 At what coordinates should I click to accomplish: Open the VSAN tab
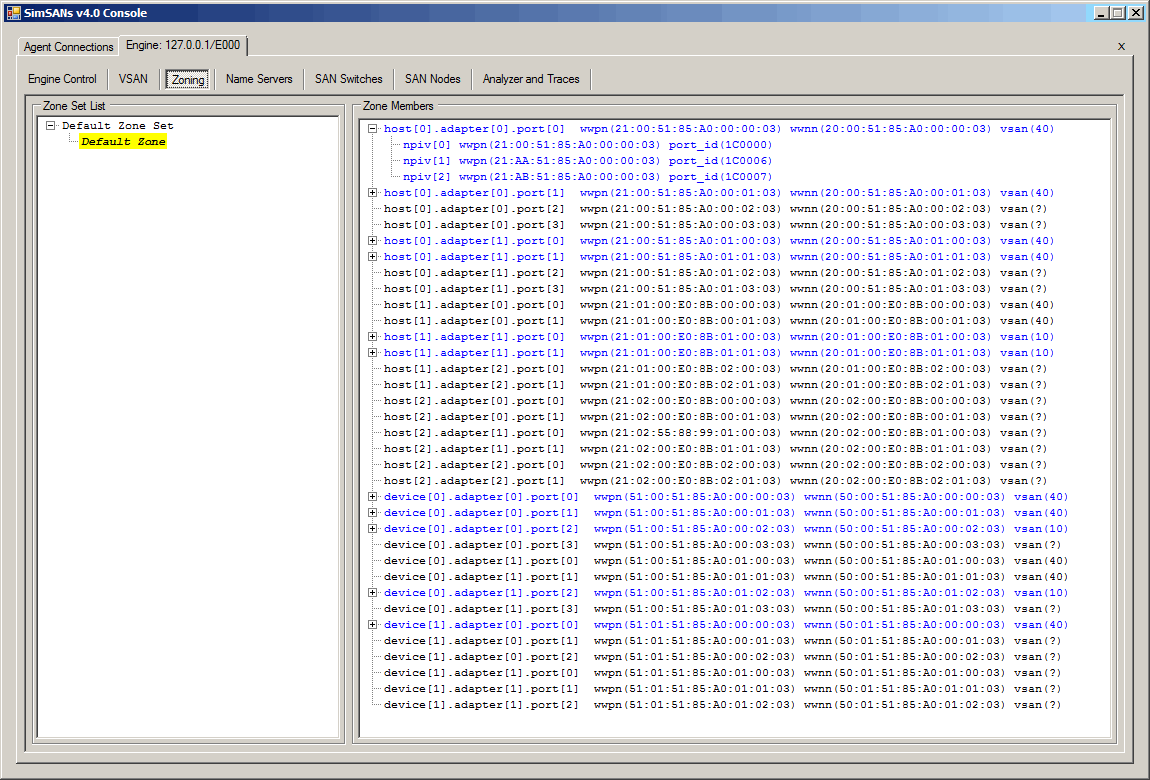(133, 79)
